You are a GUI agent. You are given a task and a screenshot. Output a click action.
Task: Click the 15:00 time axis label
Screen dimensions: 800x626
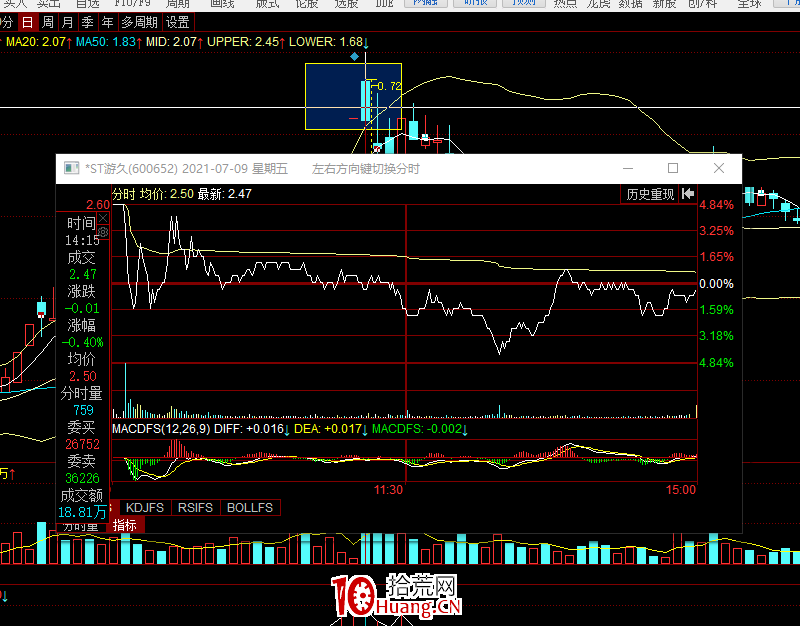click(x=681, y=490)
